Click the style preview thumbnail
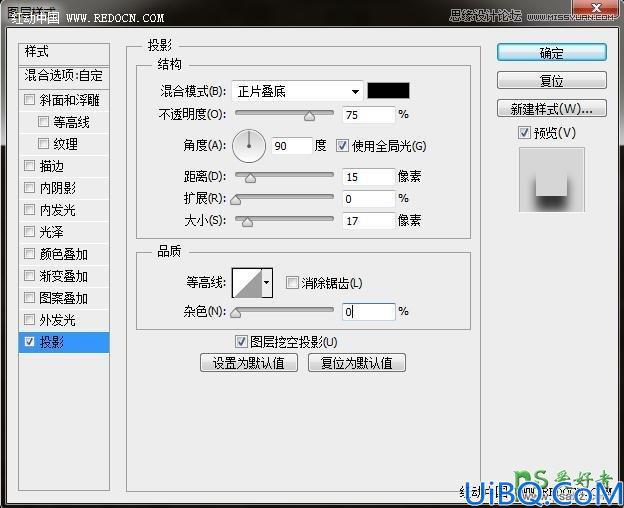This screenshot has height=508, width=624. (552, 180)
